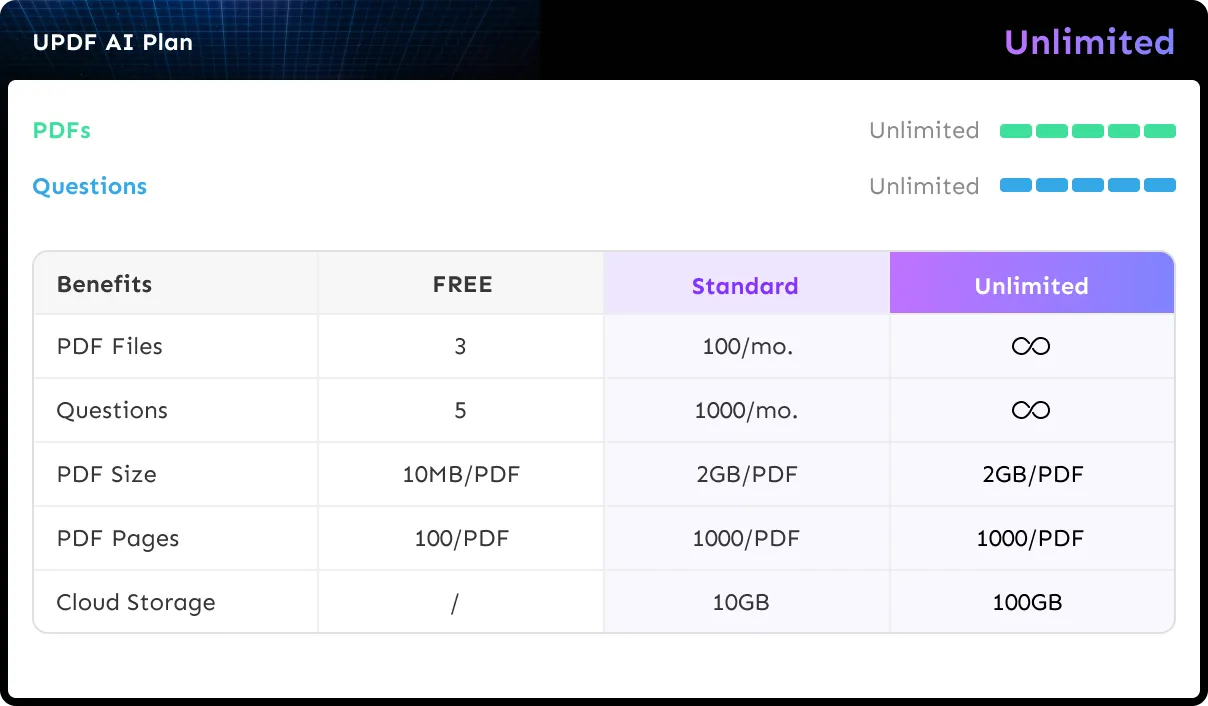Click the 1000/mo. Standard Questions cell
The image size is (1208, 706).
pyautogui.click(x=746, y=411)
